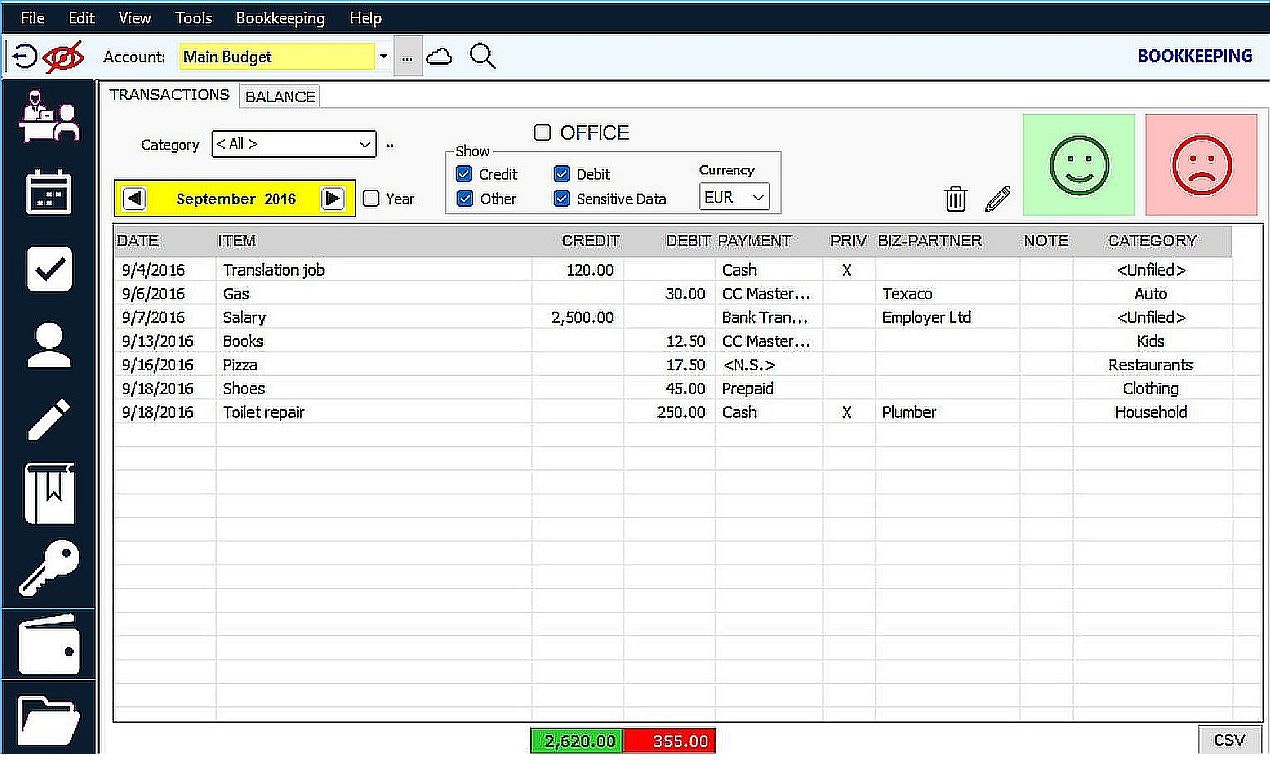Open the Bookkeeping menu
The width and height of the screenshot is (1270, 760).
[280, 17]
